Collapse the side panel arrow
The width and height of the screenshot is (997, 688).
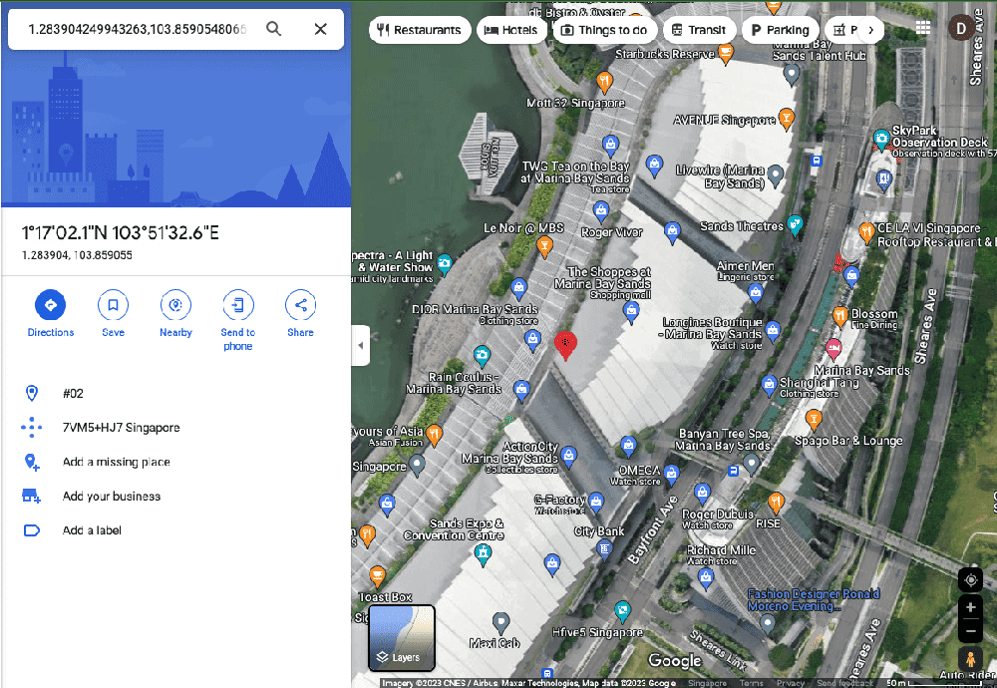pyautogui.click(x=360, y=345)
